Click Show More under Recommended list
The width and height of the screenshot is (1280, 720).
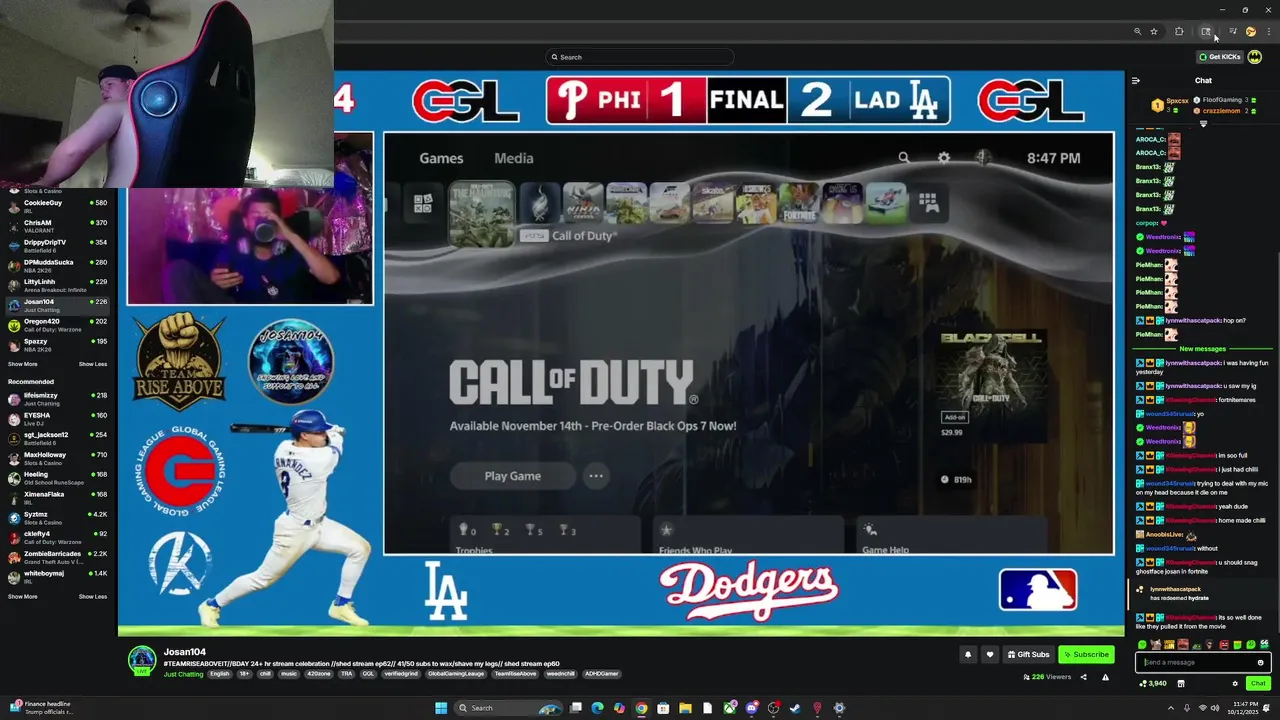[23, 596]
